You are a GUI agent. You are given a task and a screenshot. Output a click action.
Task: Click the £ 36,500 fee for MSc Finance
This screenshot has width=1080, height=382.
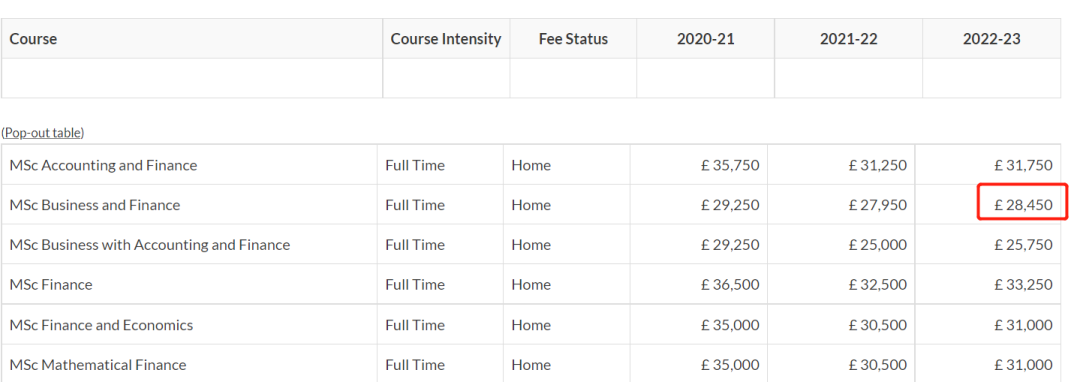[x=730, y=284]
